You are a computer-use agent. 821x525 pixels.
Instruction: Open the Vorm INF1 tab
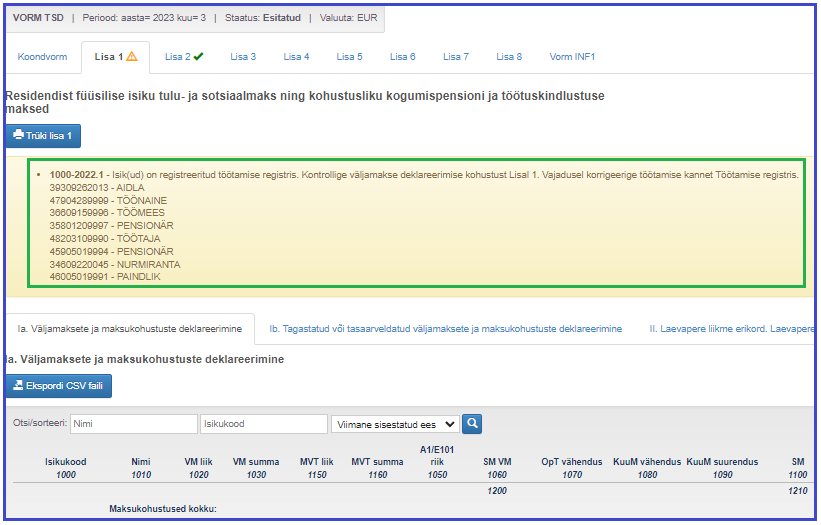point(572,57)
